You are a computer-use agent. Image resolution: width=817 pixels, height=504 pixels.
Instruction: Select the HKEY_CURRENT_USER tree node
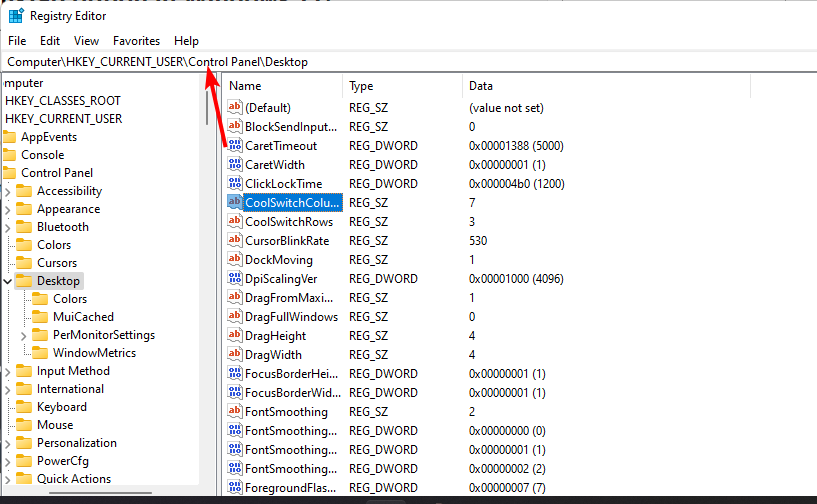tap(64, 119)
